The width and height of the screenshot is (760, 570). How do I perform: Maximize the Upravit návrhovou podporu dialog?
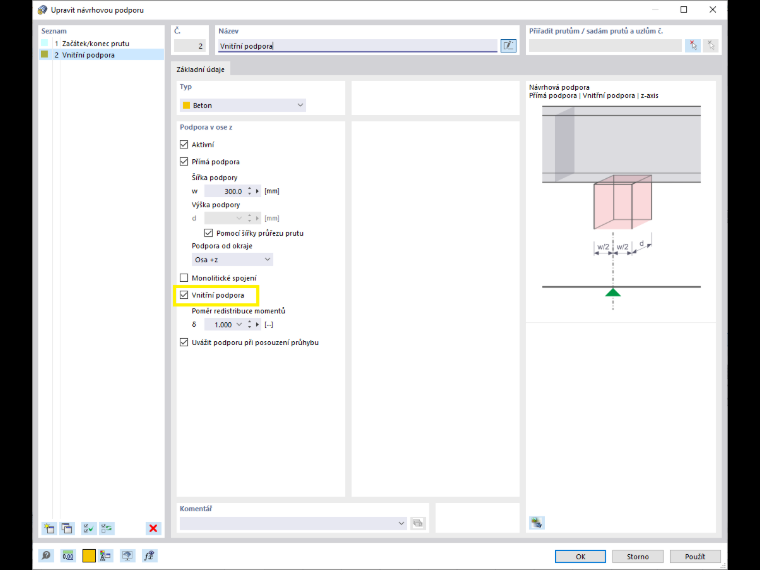[683, 10]
